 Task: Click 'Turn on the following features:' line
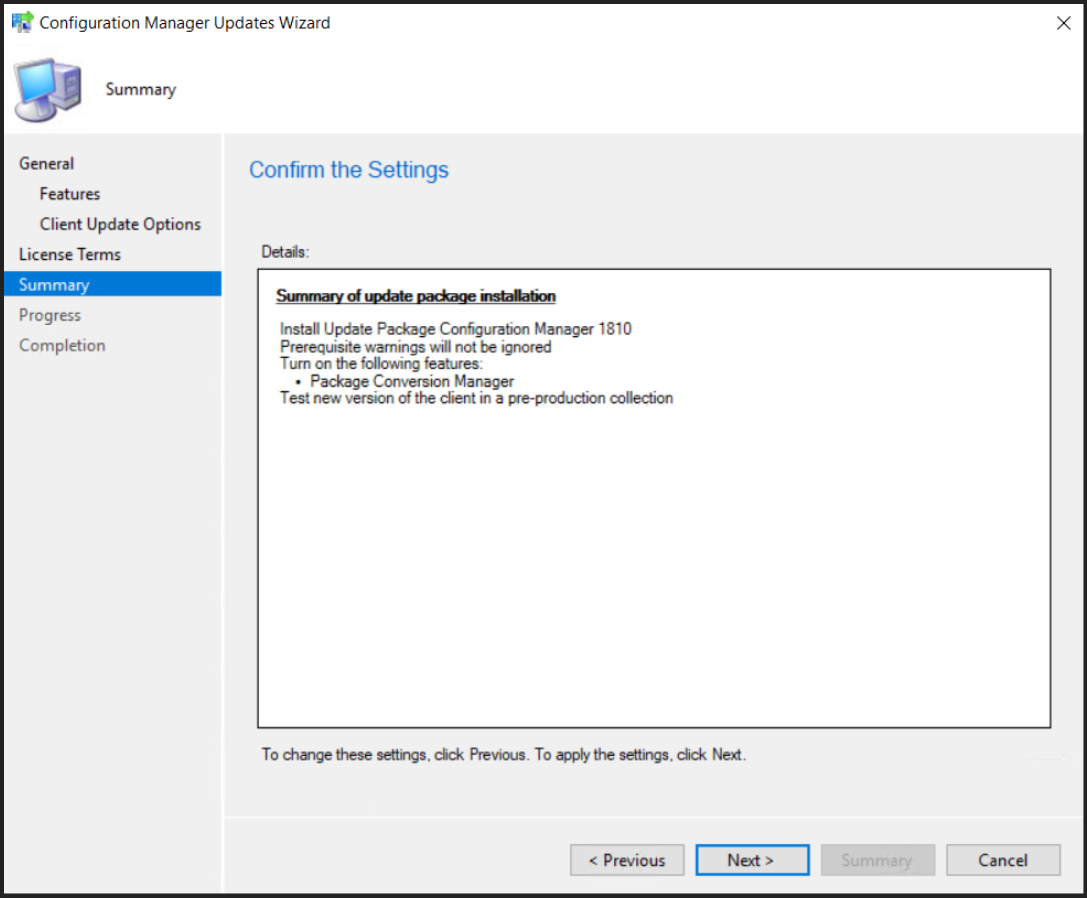(381, 363)
